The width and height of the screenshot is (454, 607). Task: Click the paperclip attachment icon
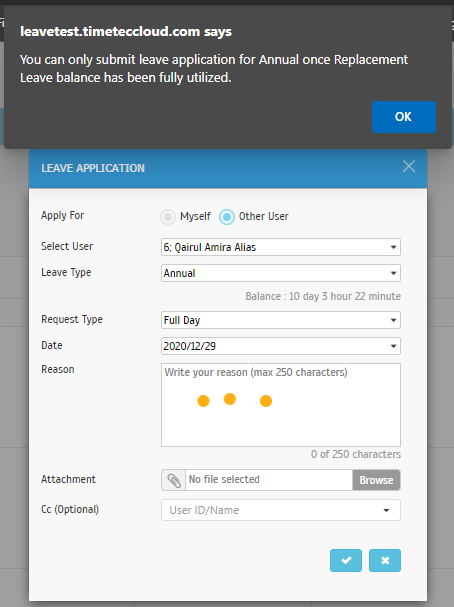point(174,480)
